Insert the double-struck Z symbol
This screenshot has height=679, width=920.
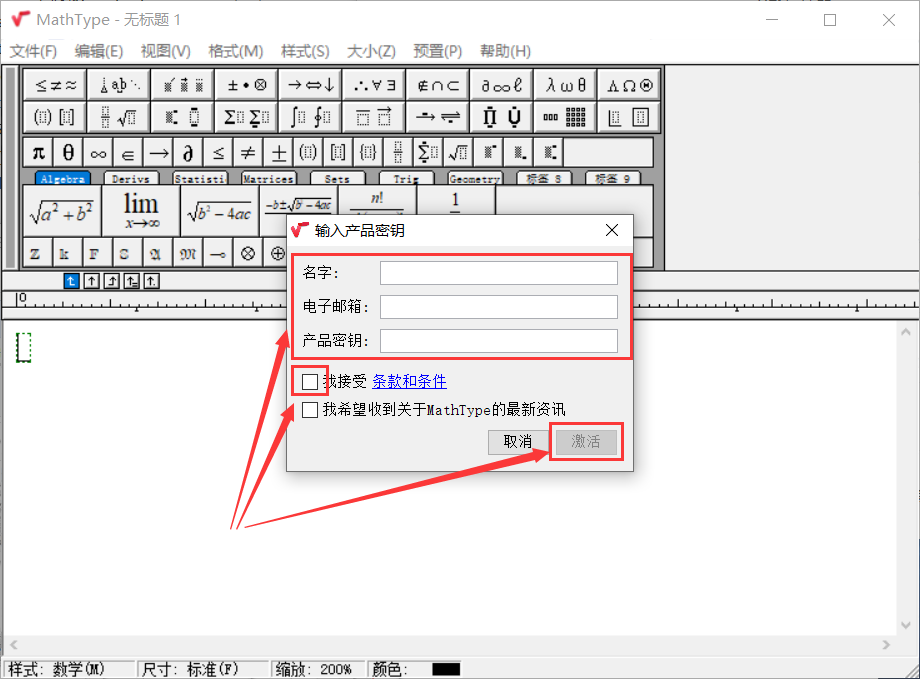pos(38,254)
